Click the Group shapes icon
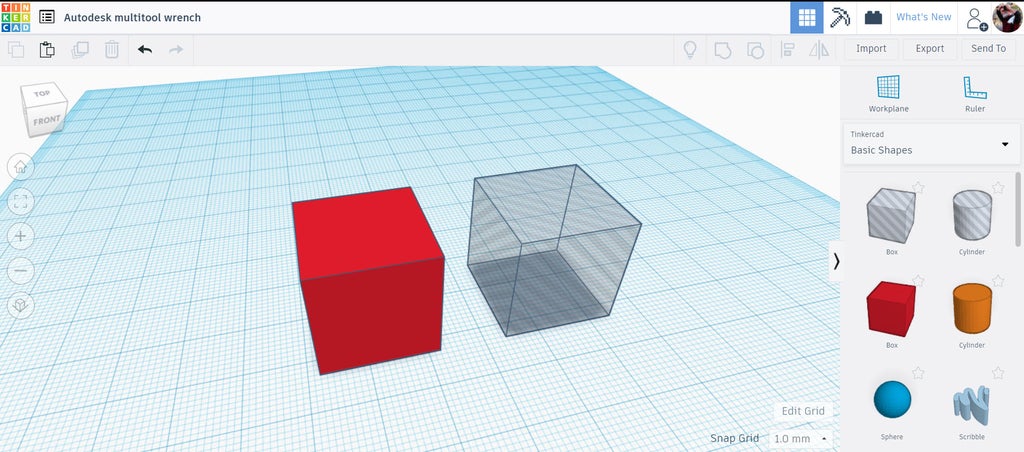This screenshot has width=1024, height=452. point(723,50)
